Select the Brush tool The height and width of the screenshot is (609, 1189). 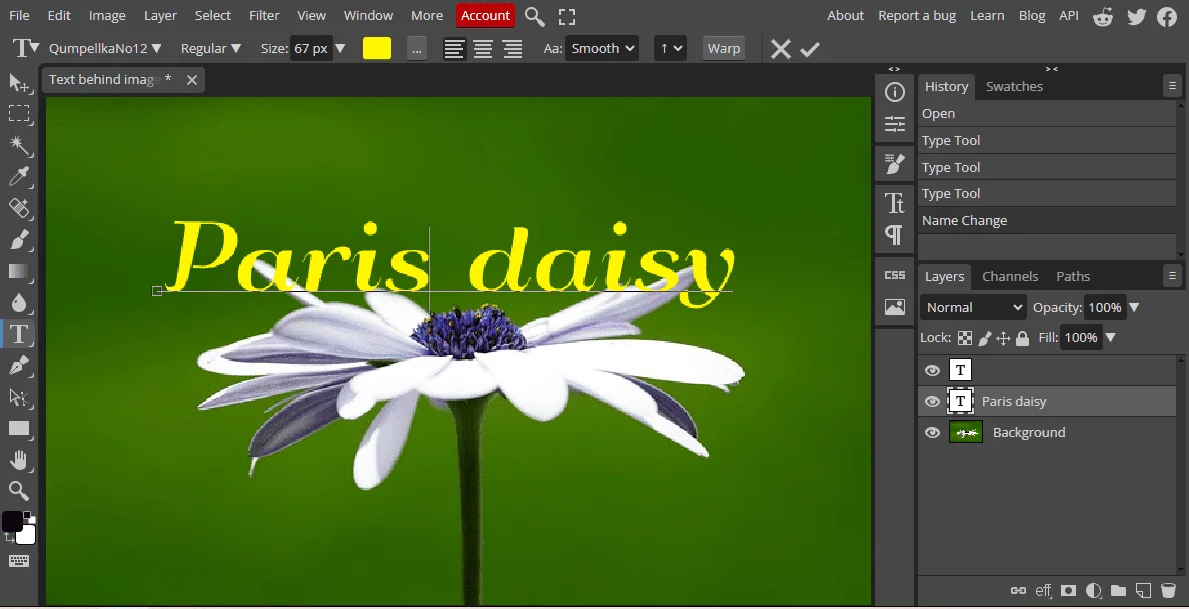19,240
